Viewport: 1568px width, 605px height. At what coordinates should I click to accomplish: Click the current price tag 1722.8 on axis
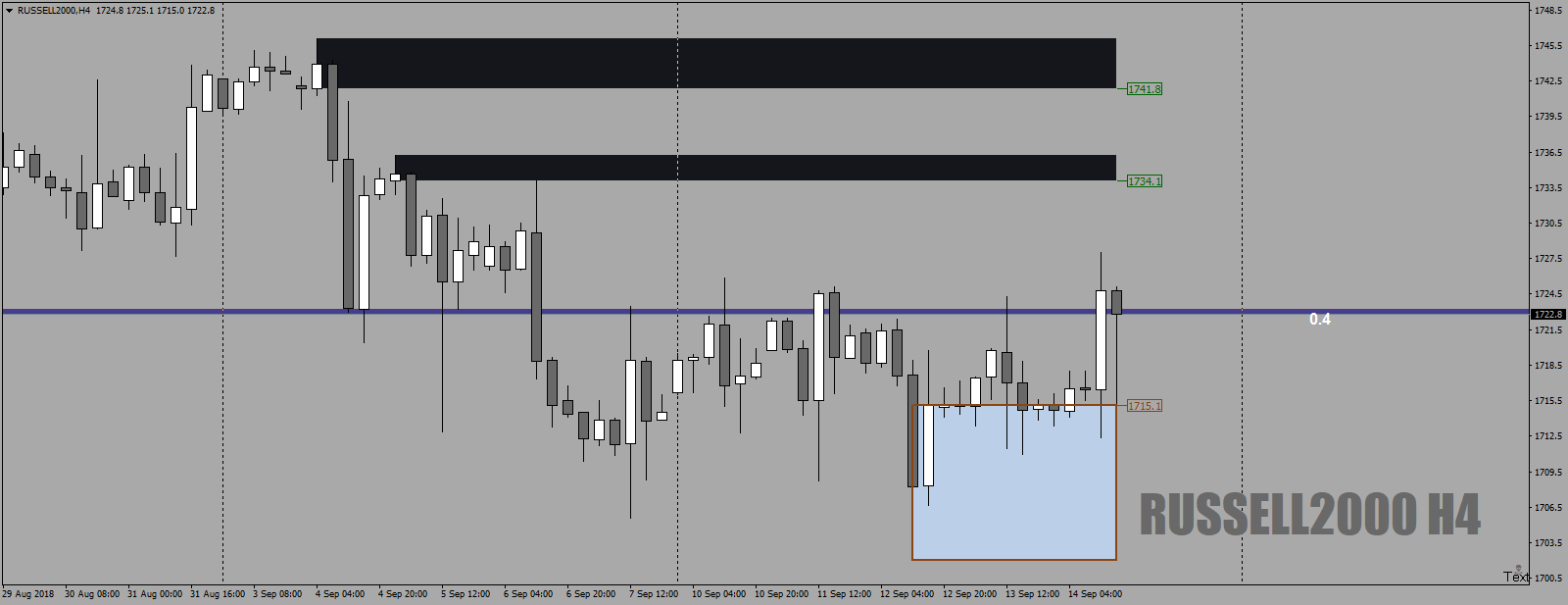point(1548,315)
